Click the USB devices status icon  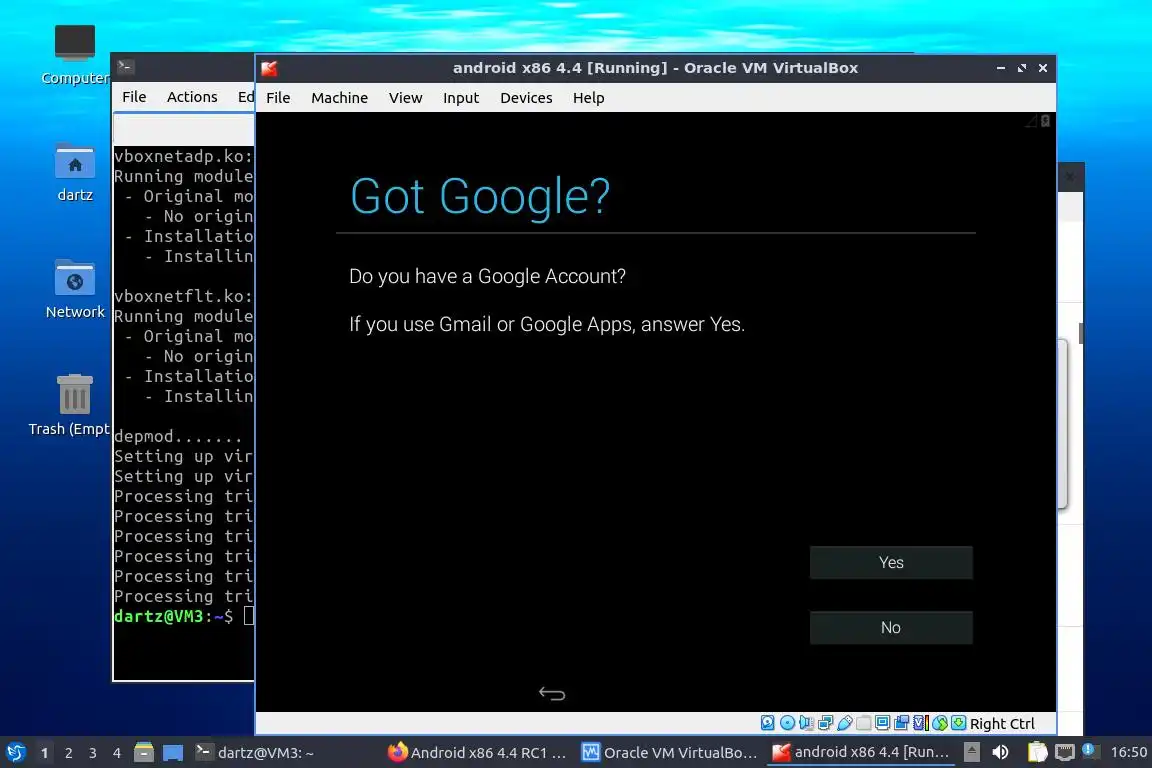click(x=845, y=723)
